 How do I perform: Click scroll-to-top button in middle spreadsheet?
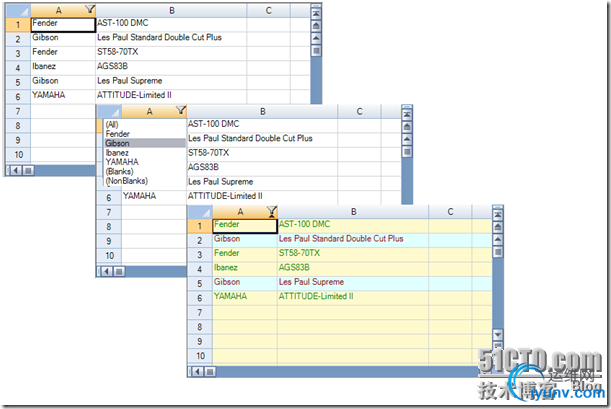tap(407, 115)
